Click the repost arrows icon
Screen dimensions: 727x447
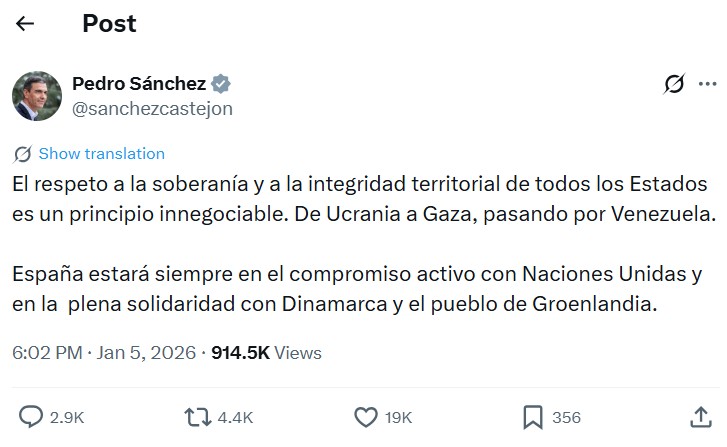[x=198, y=416]
